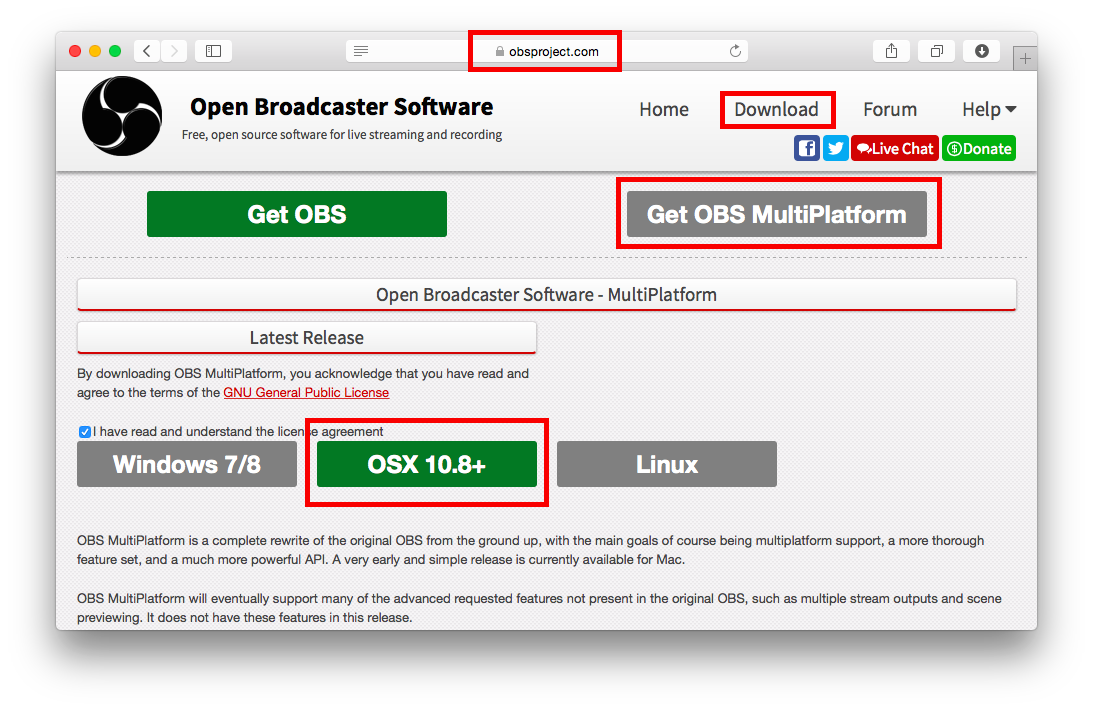Click the green Get OBS button
1093x710 pixels.
[297, 214]
